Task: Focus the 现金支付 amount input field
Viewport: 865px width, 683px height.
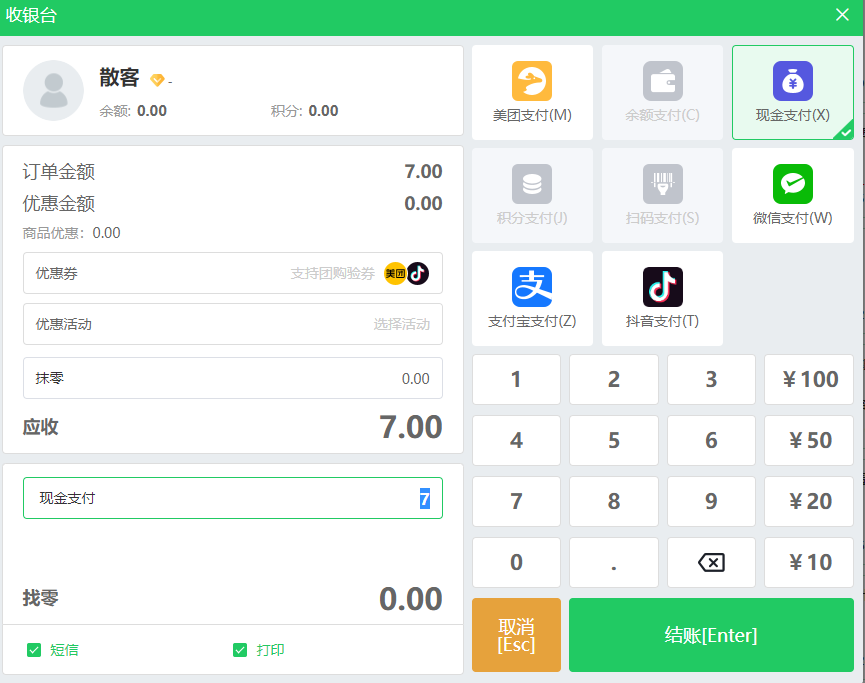Action: coord(233,498)
